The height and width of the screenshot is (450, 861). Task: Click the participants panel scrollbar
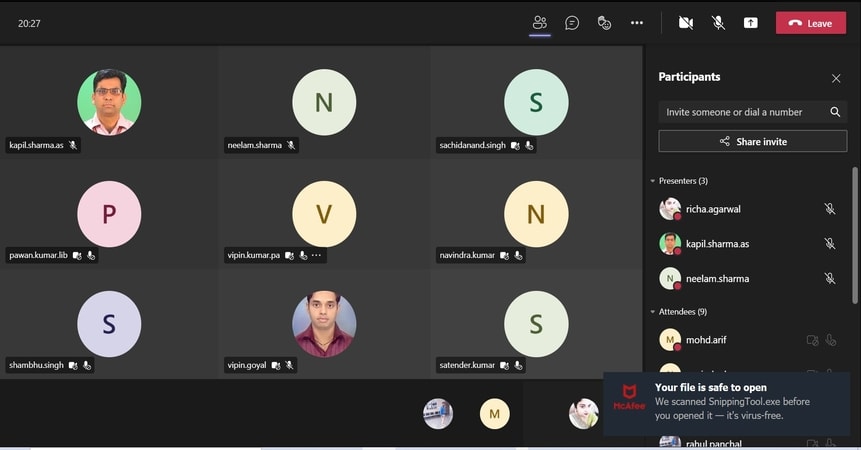point(854,235)
